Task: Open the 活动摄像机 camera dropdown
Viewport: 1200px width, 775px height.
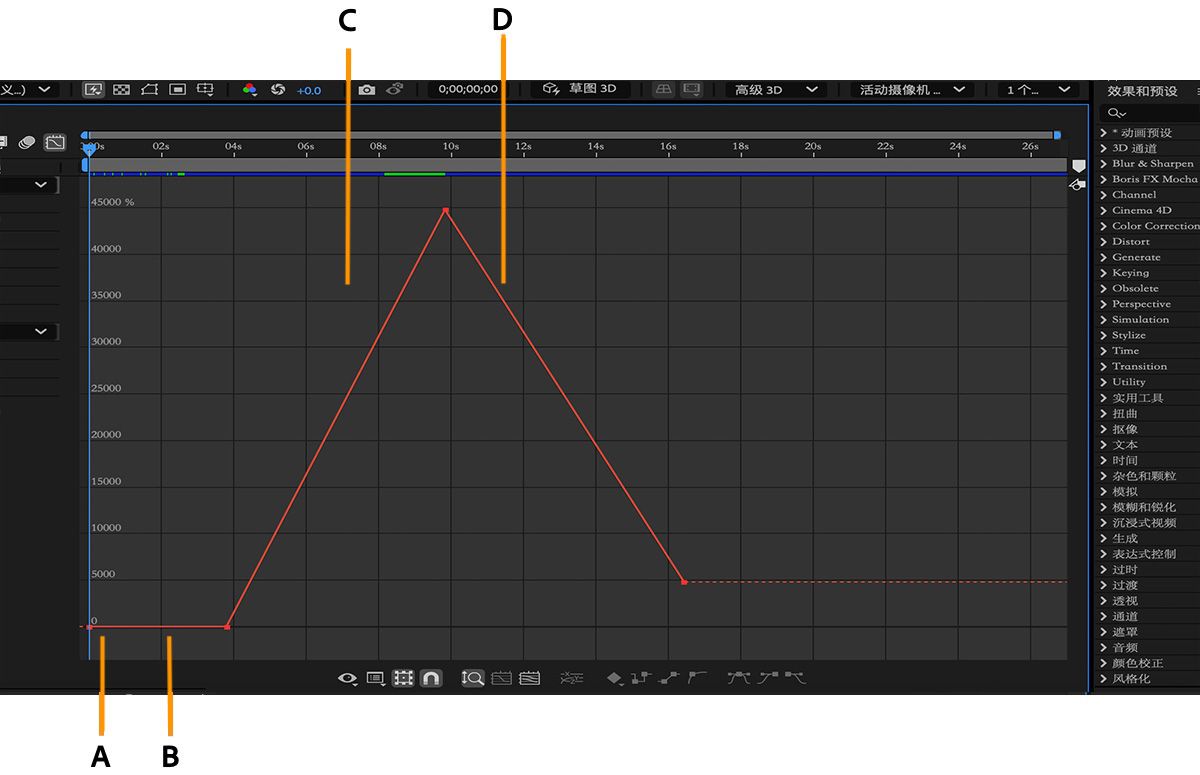Action: pyautogui.click(x=912, y=89)
